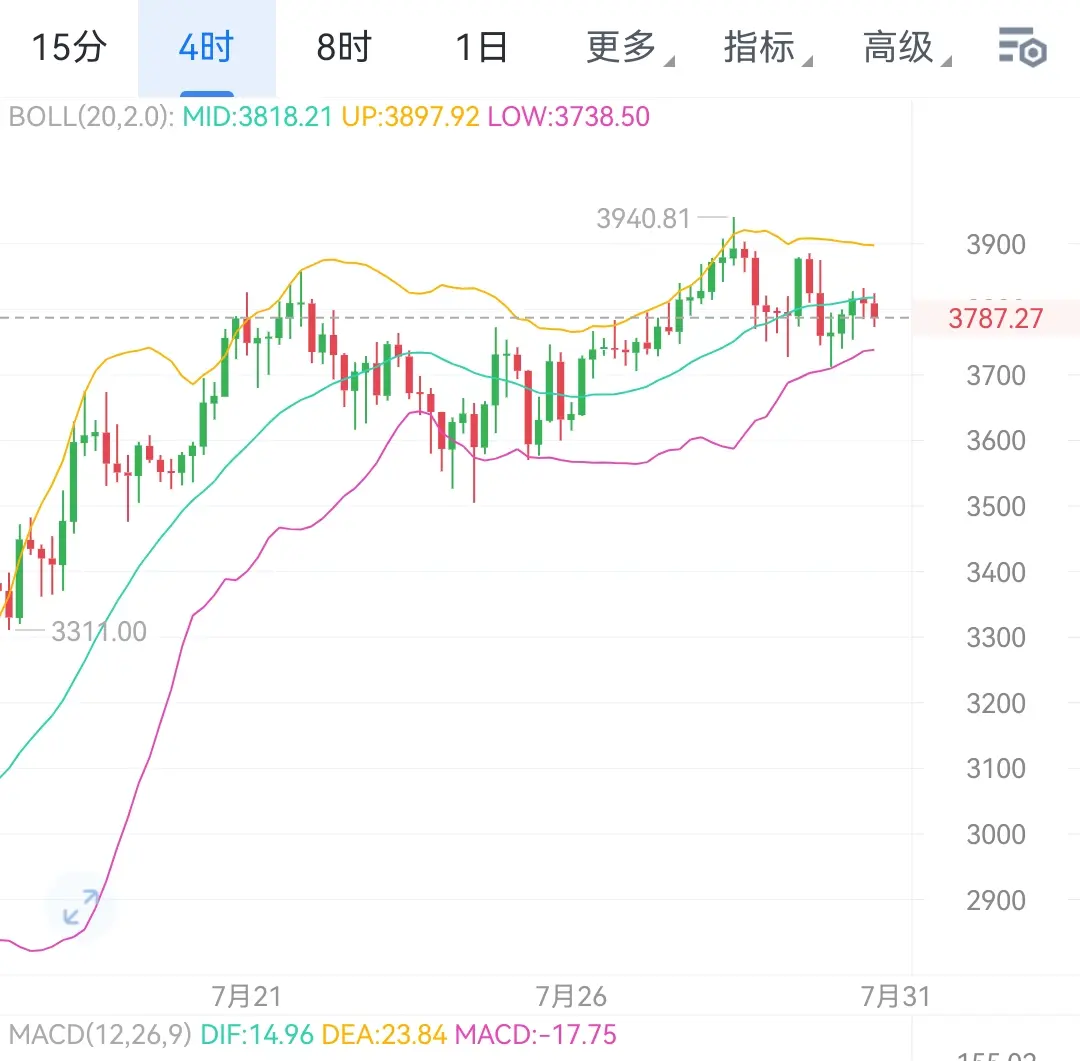This screenshot has width=1080, height=1061.
Task: Tap the MACD:-17.75 value
Action: pos(536,1034)
